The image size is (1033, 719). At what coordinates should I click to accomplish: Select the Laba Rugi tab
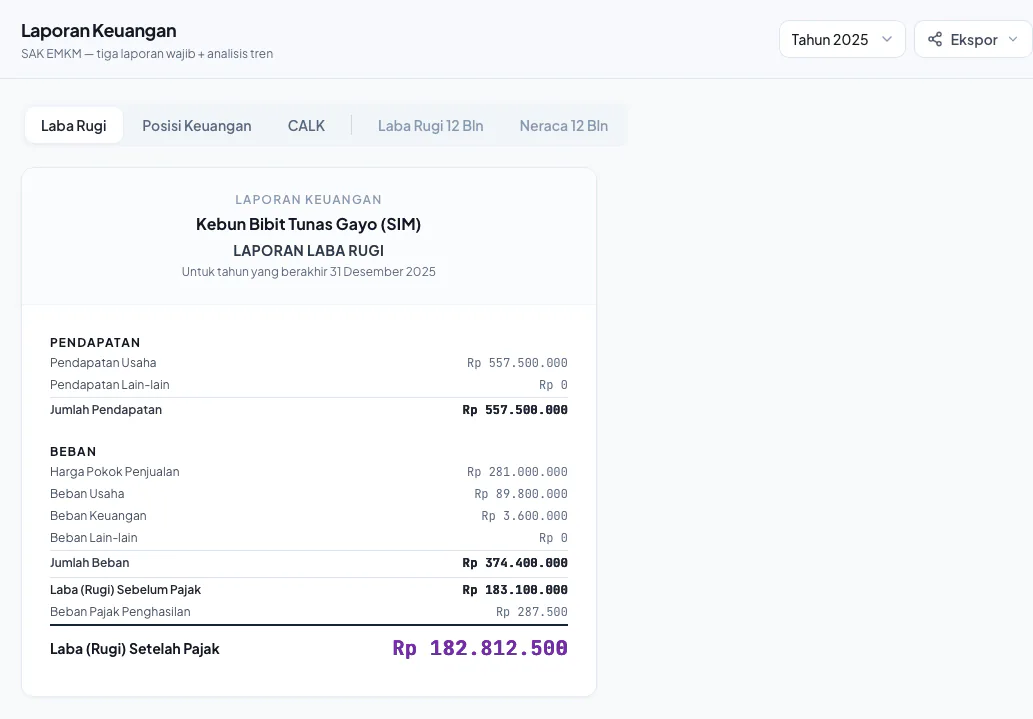click(x=74, y=125)
